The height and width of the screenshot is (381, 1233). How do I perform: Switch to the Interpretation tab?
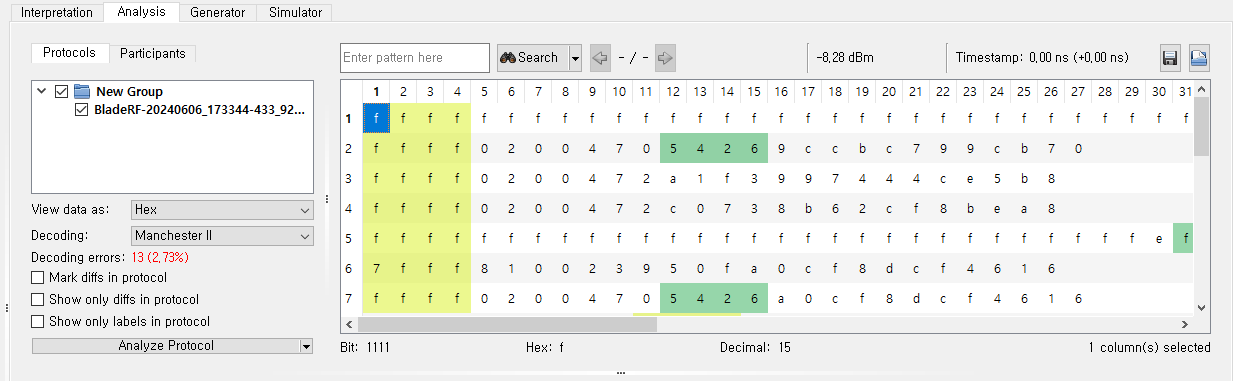tap(56, 12)
